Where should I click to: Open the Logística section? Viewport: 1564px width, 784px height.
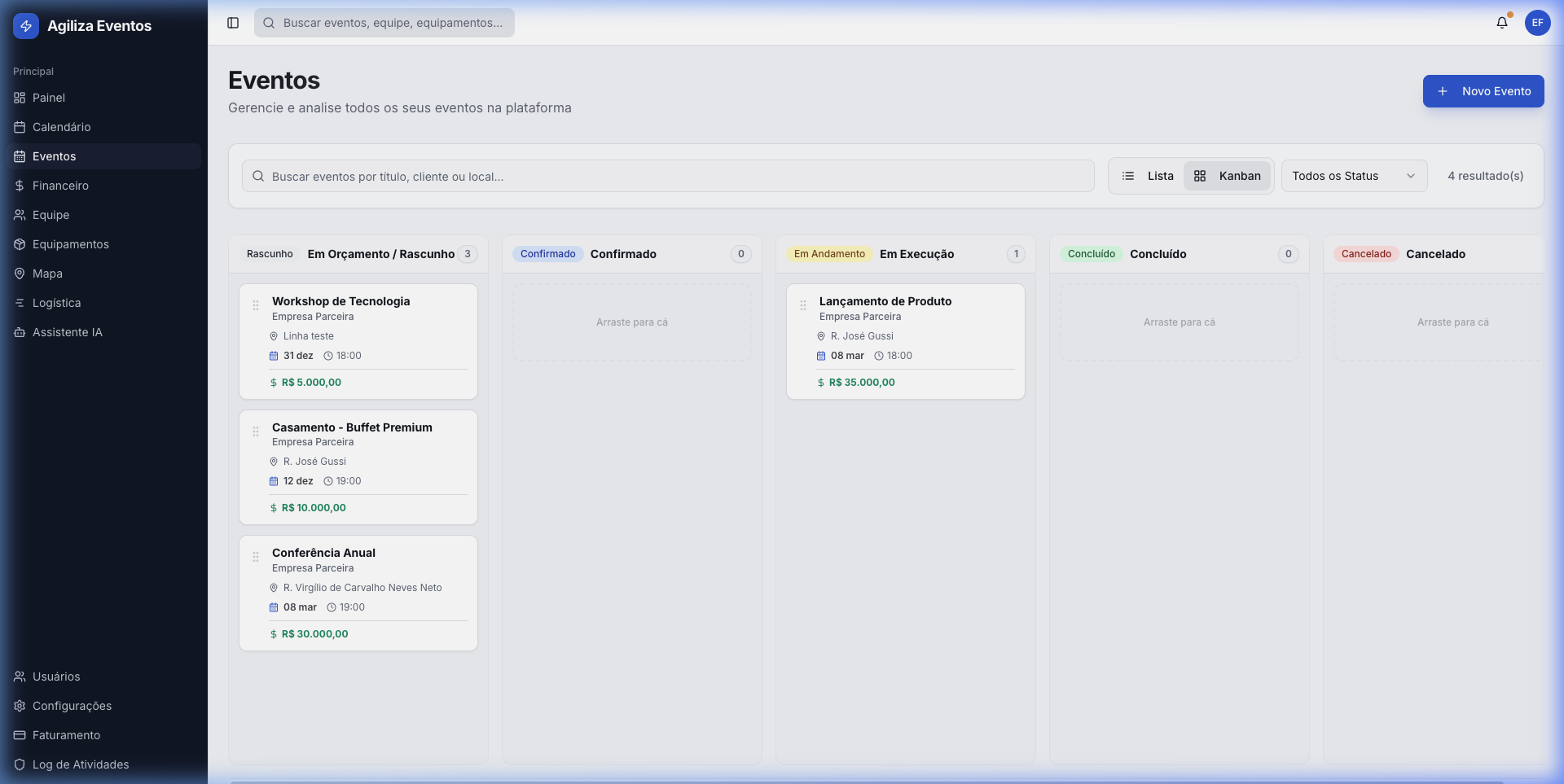56,303
